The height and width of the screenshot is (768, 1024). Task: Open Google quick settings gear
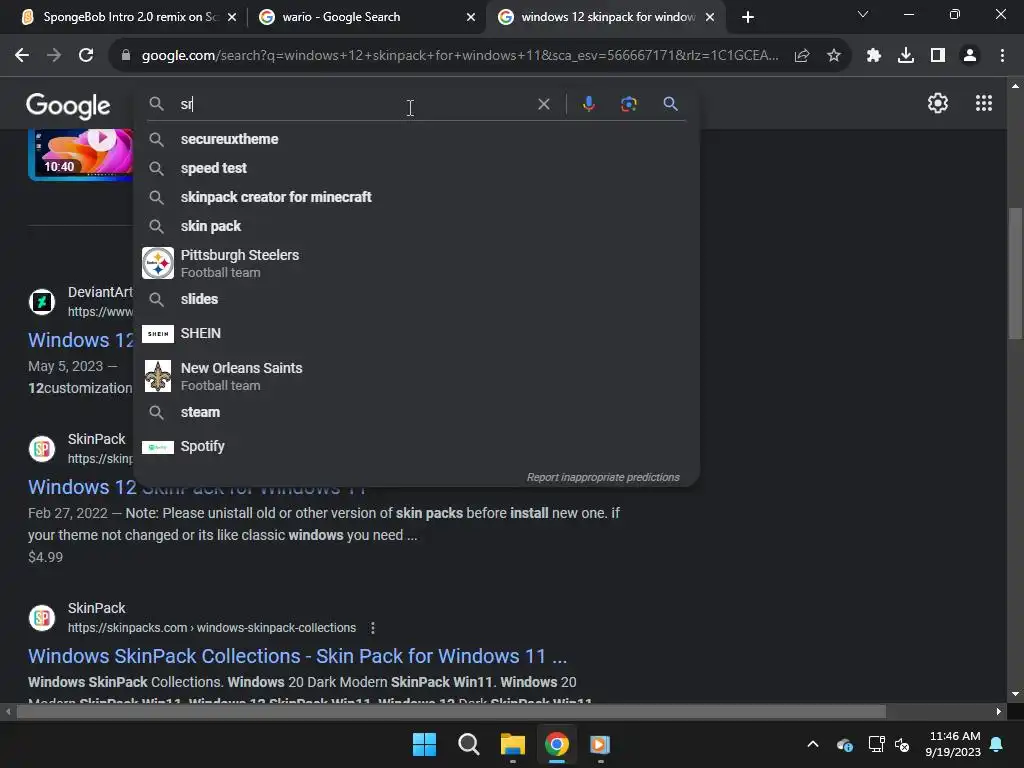938,103
